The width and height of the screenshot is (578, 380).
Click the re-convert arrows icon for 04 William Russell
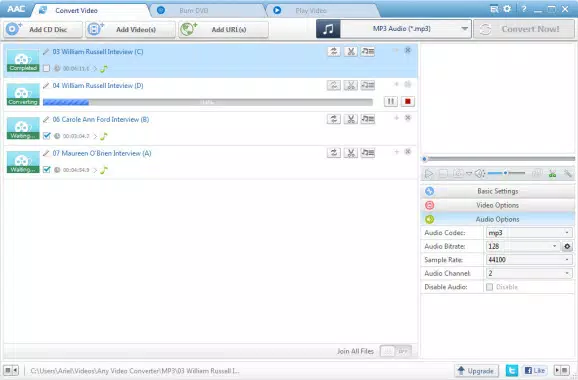pos(334,86)
